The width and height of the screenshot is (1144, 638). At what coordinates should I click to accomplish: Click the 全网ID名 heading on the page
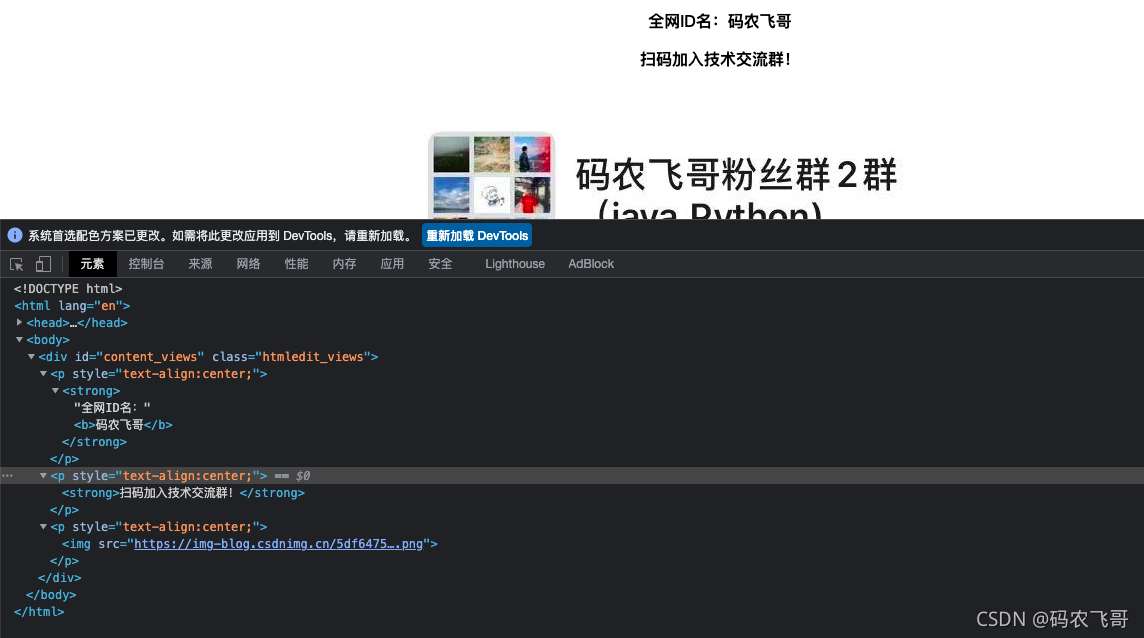tap(719, 22)
